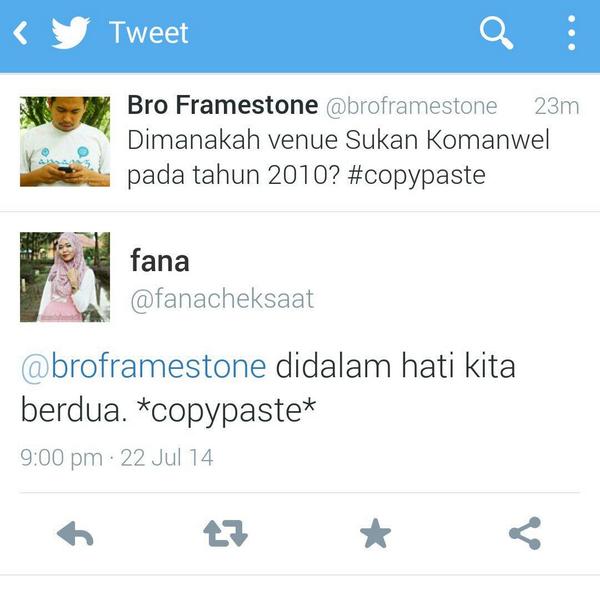Open the three-dot overflow menu
The height and width of the screenshot is (600, 600).
[571, 33]
